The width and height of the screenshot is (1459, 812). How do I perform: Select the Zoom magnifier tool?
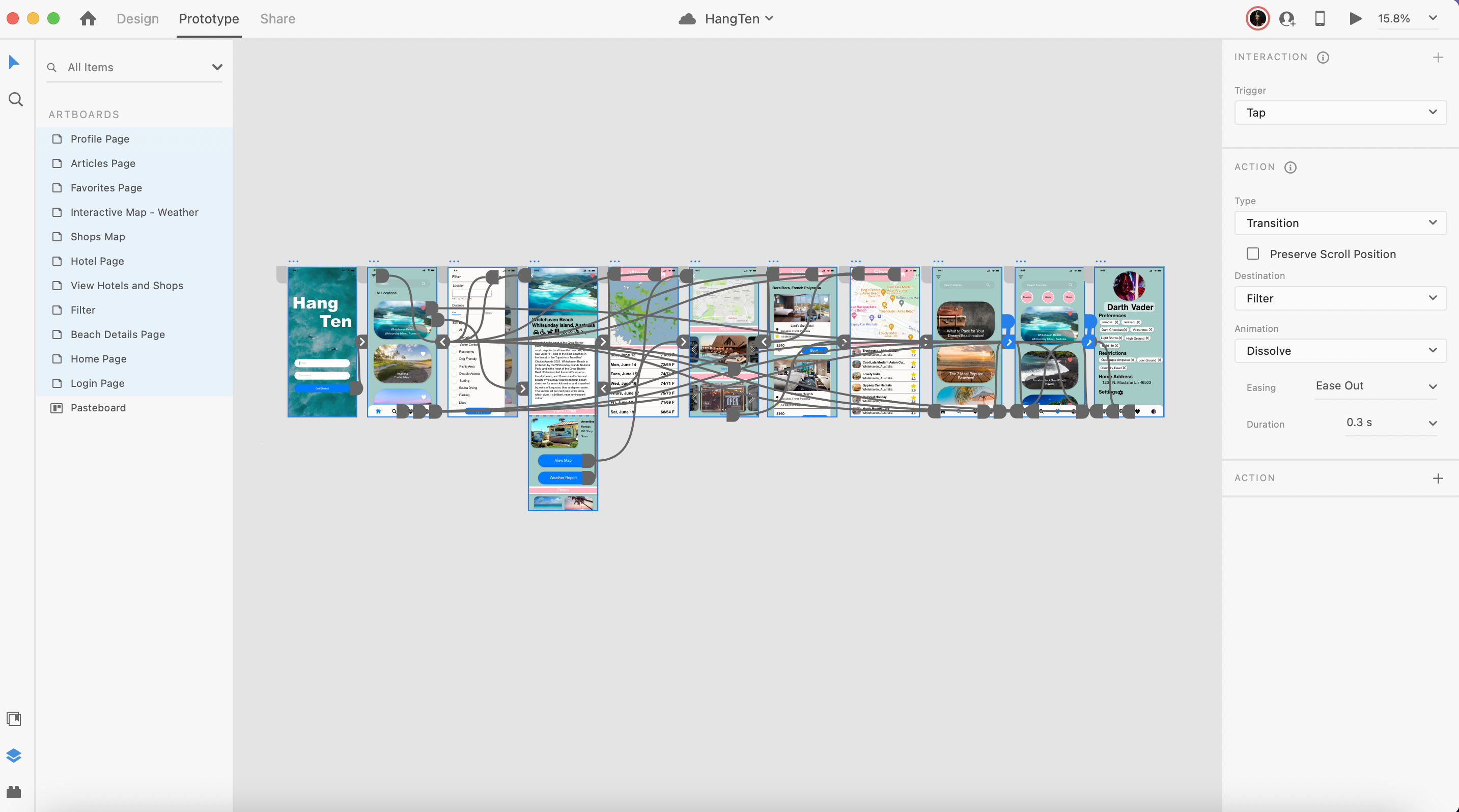click(x=15, y=100)
